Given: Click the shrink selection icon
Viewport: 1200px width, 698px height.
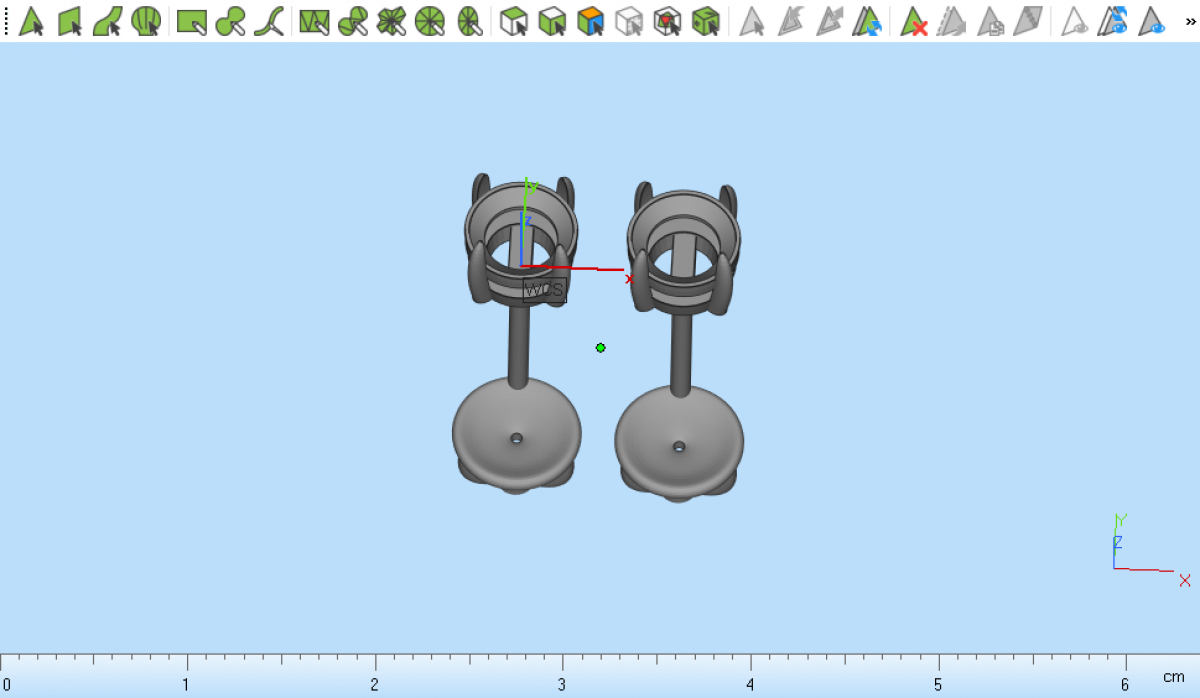Looking at the screenshot, I should coord(790,21).
